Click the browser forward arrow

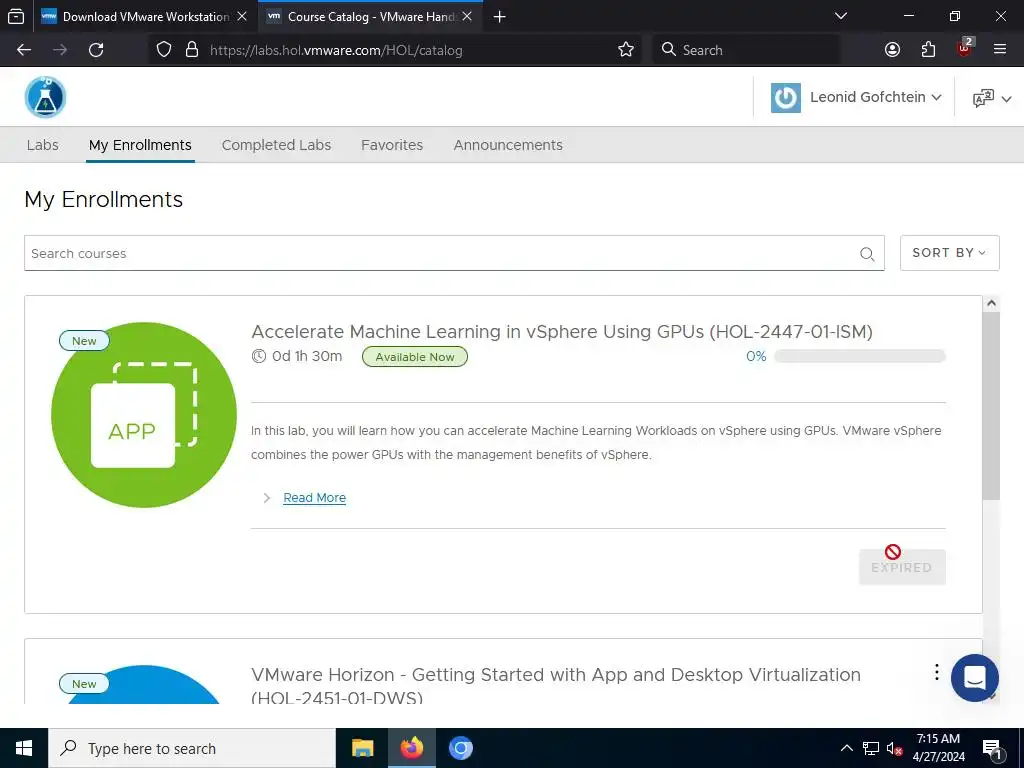pyautogui.click(x=60, y=50)
